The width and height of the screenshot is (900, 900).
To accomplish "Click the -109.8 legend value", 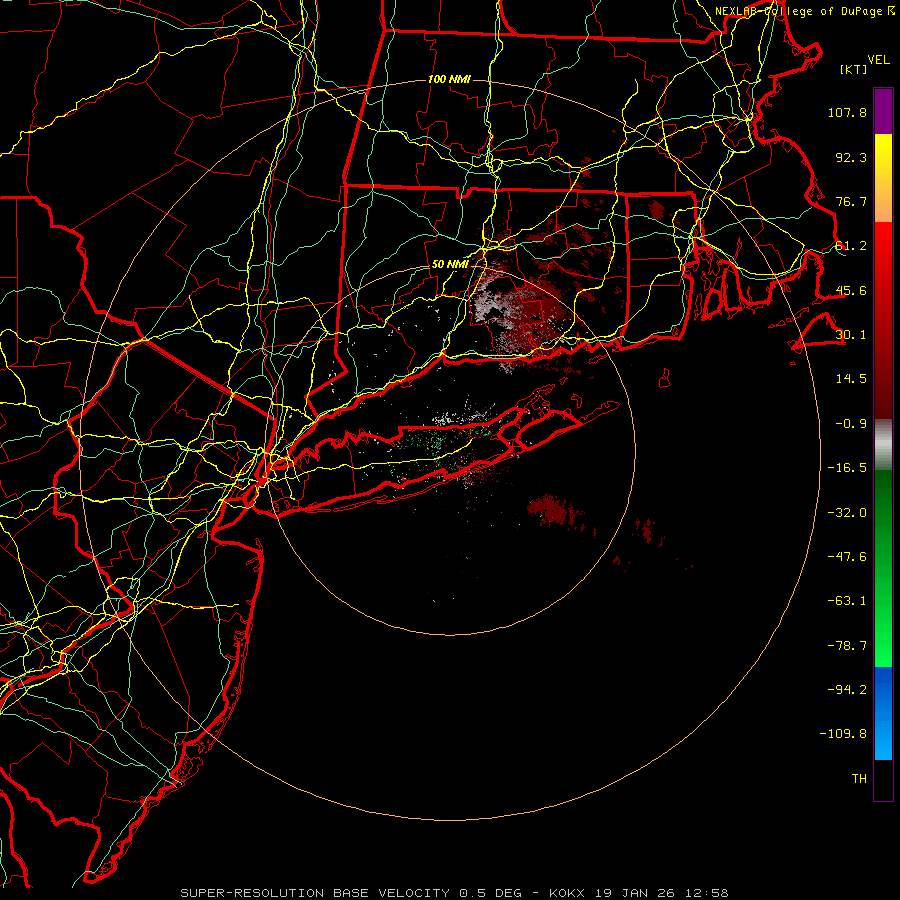I will point(843,734).
